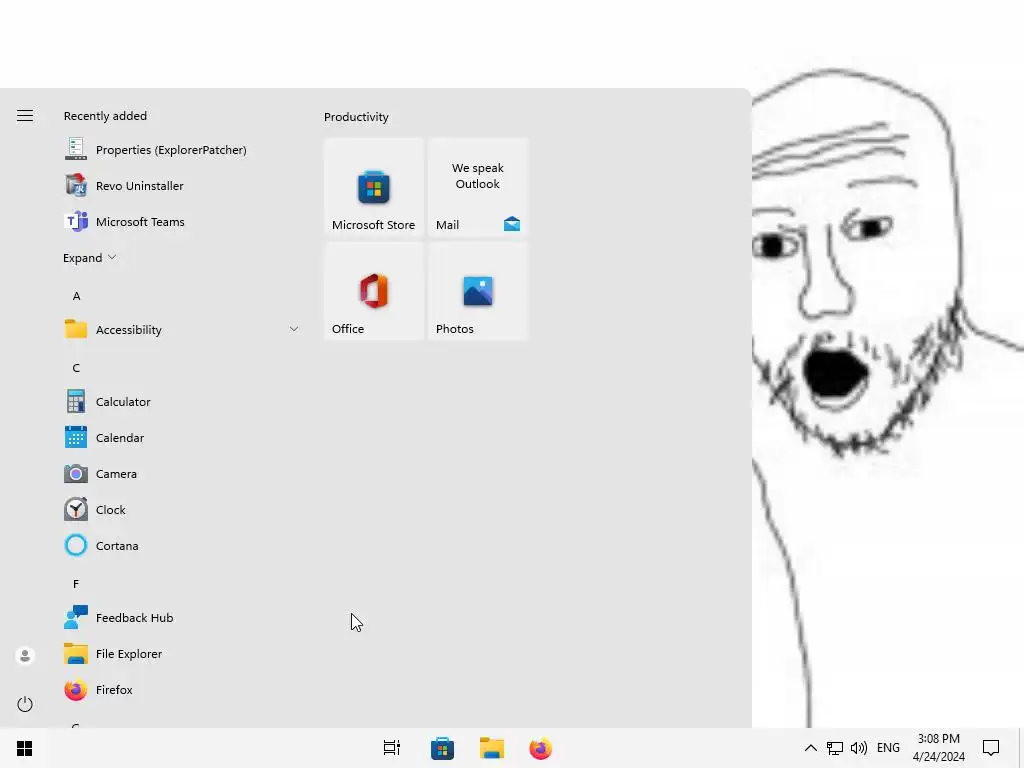The image size is (1024, 768).
Task: Launch Firefox from app list
Action: click(x=182, y=690)
